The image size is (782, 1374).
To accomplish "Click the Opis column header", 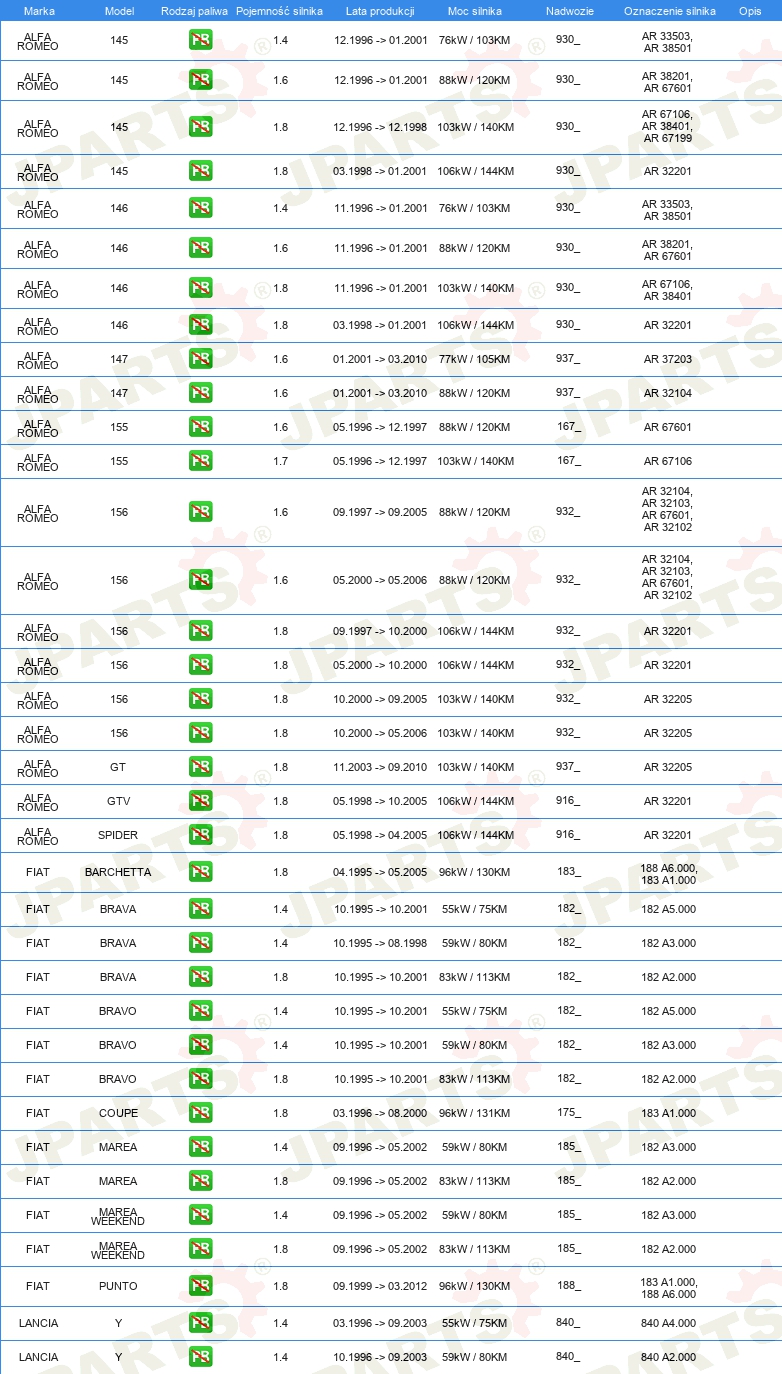I will pos(750,10).
